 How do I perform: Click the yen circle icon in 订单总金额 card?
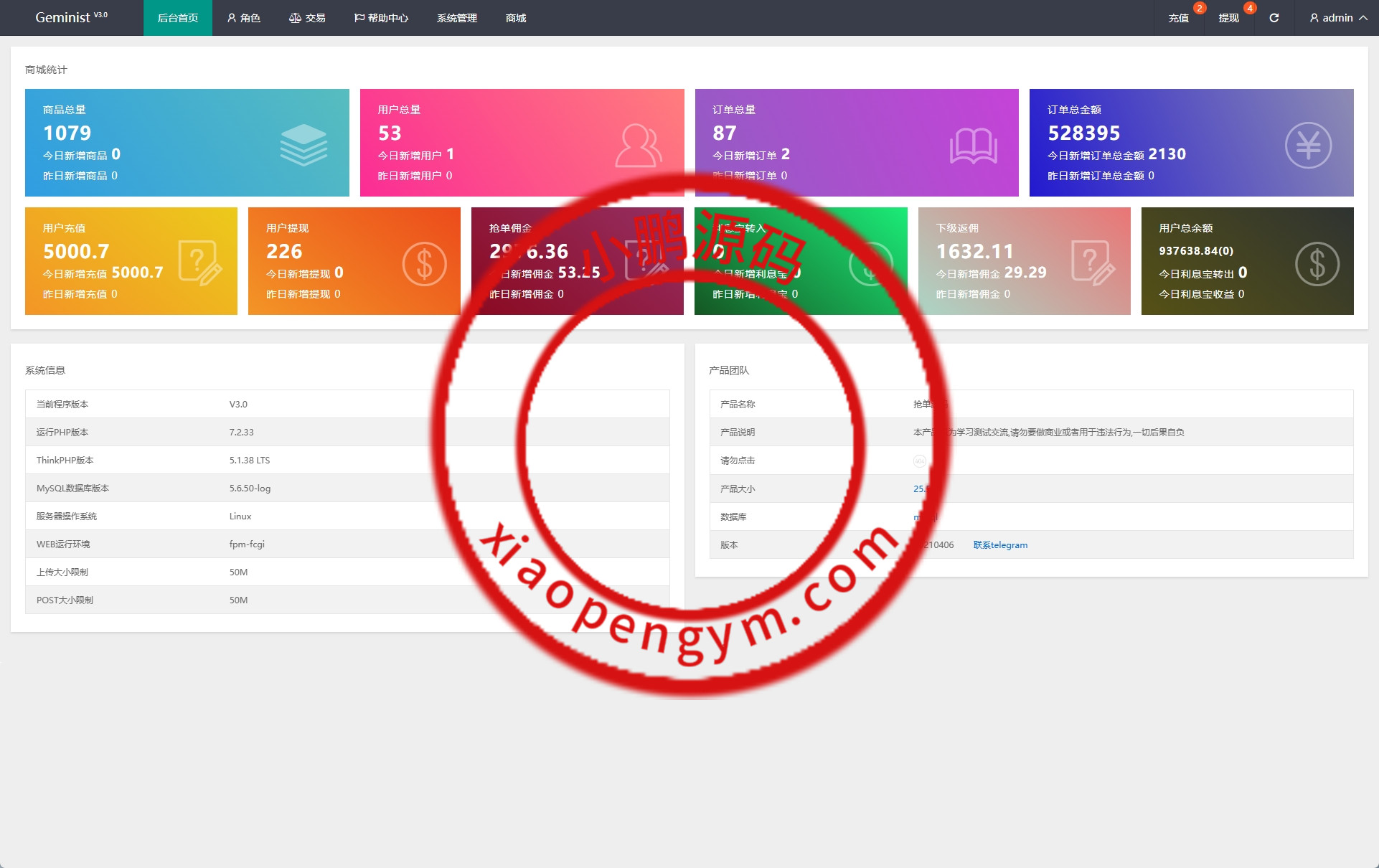(x=1308, y=146)
